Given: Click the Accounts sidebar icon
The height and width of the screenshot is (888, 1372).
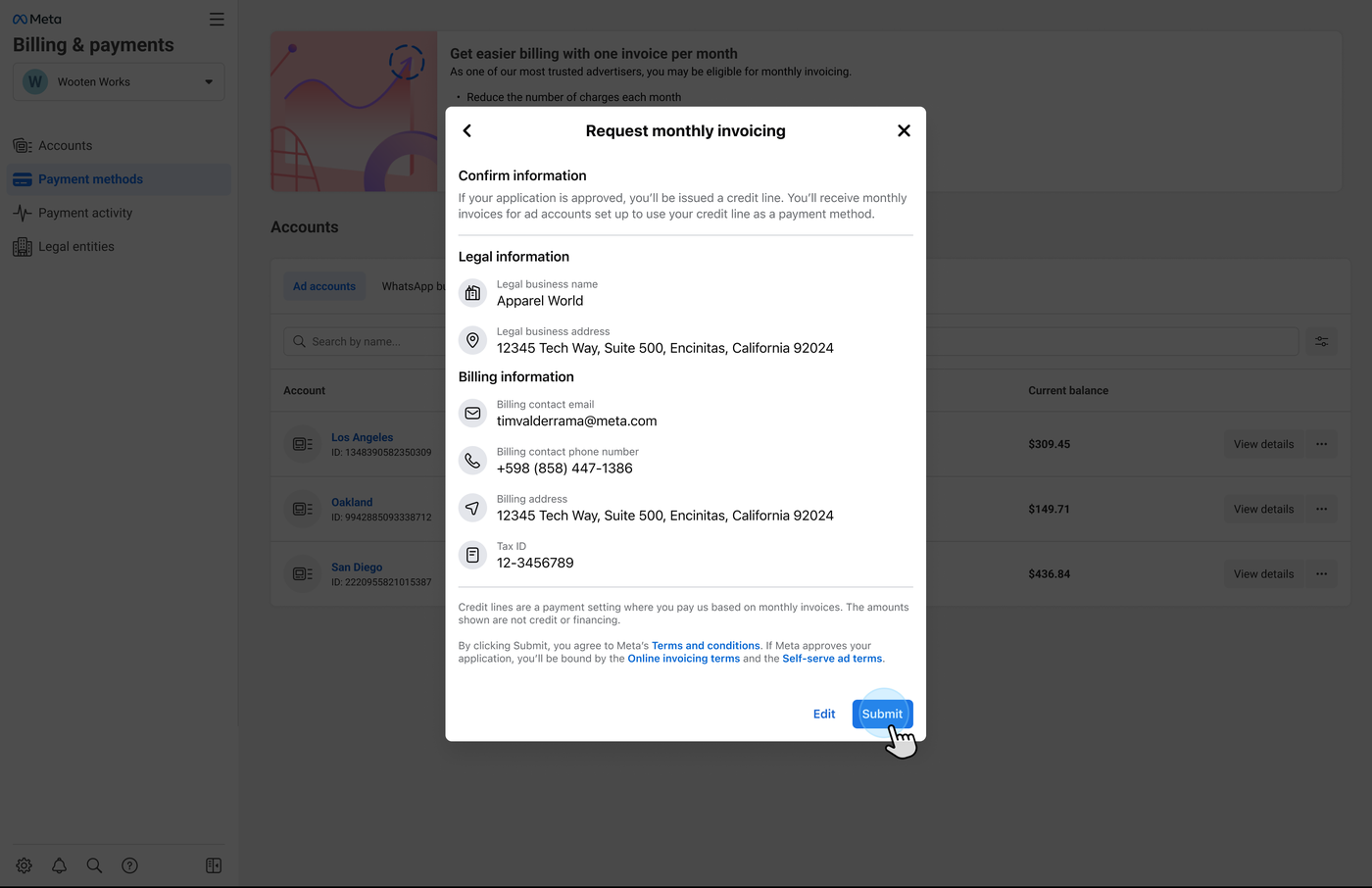Looking at the screenshot, I should 23,146.
